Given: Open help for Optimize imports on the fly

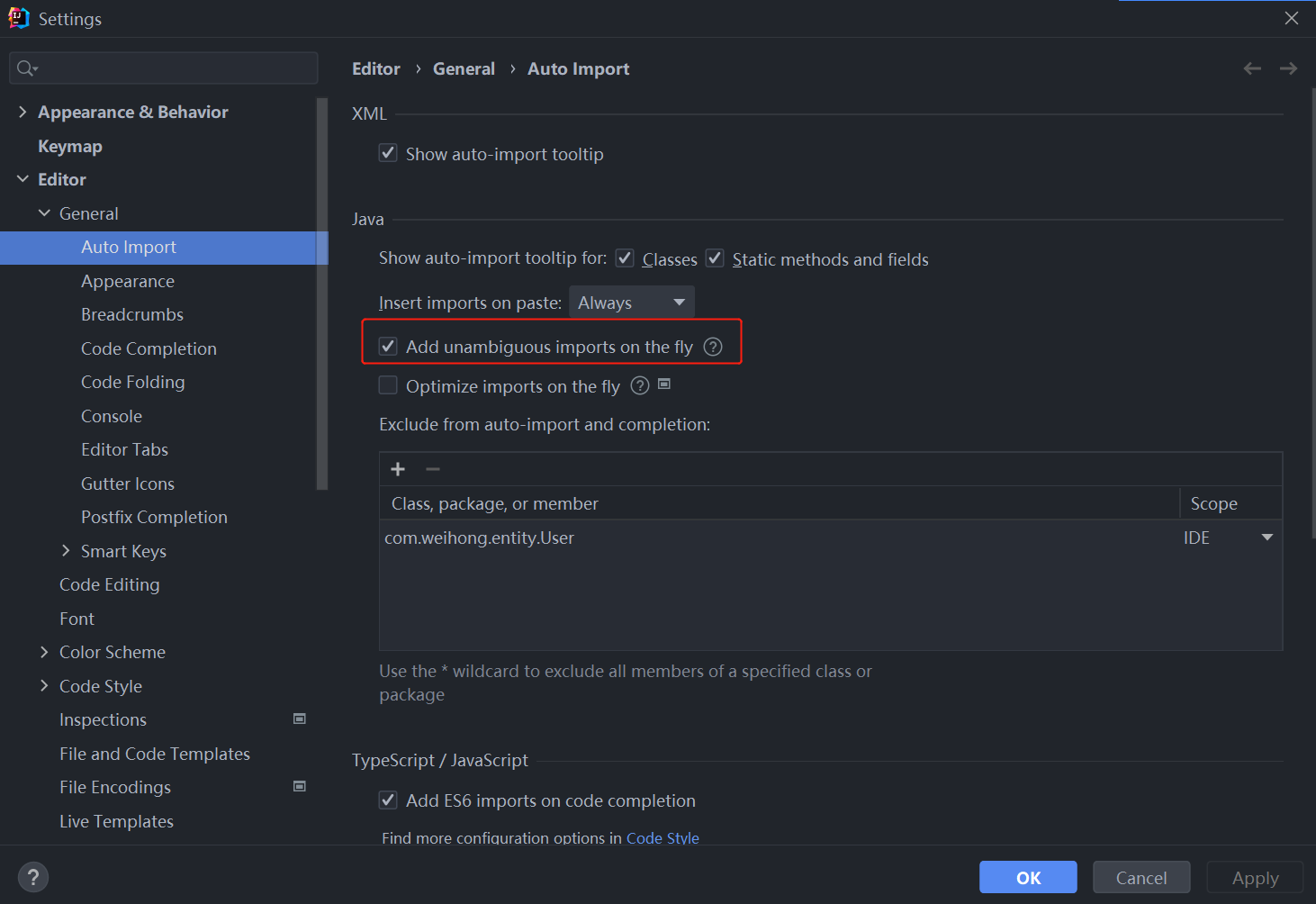Looking at the screenshot, I should click(640, 386).
